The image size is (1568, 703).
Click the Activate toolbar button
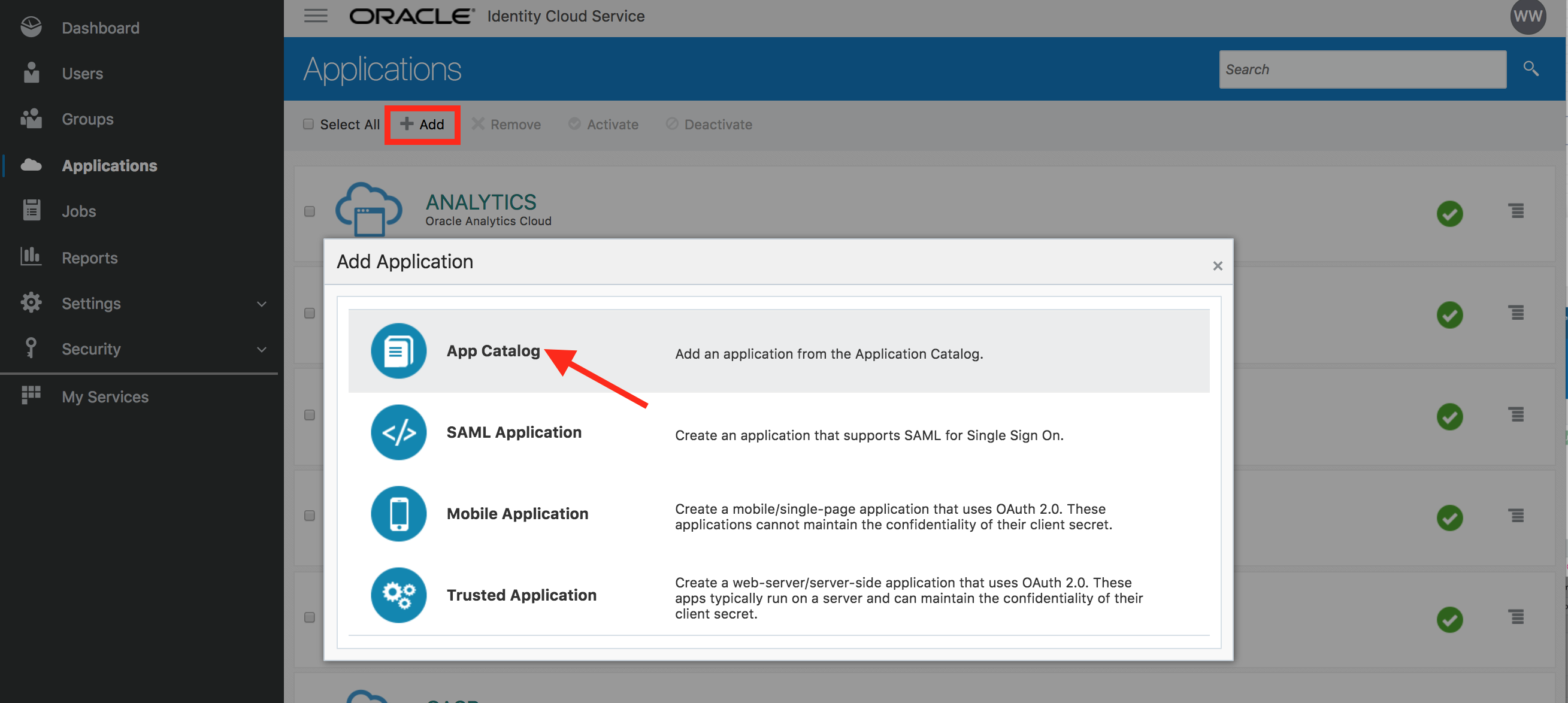tap(604, 124)
